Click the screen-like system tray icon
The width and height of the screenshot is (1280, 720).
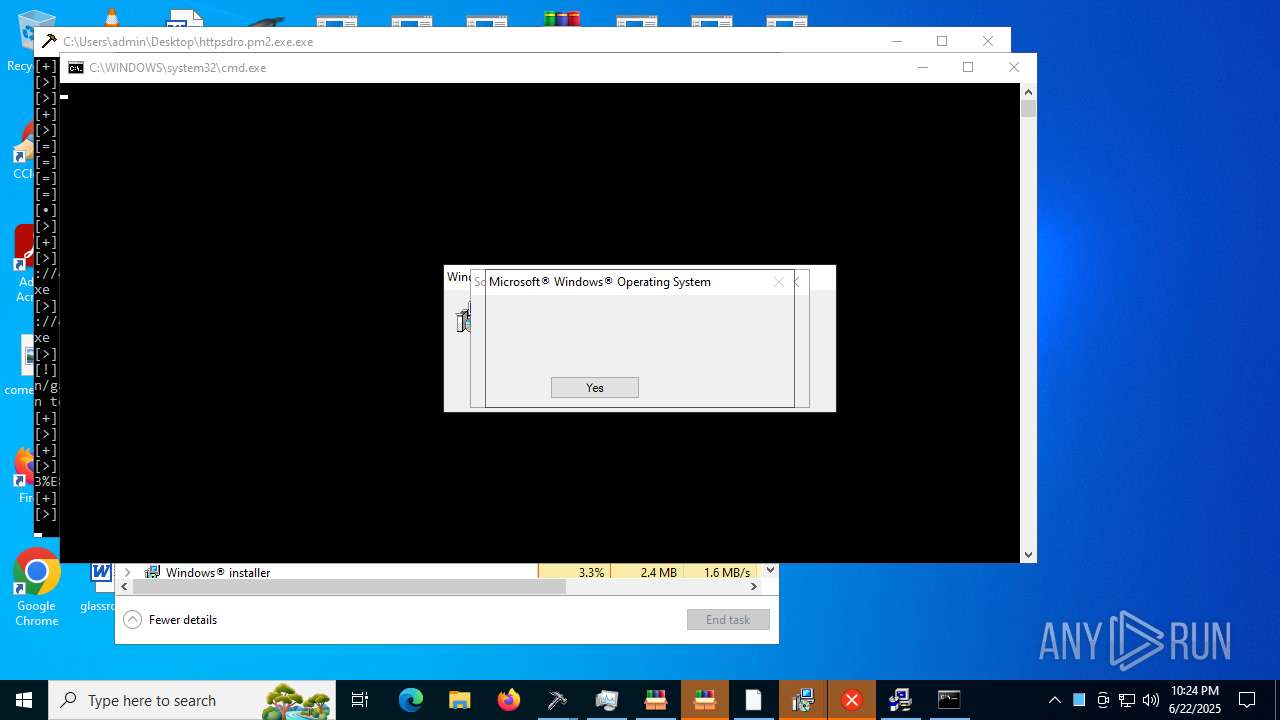[x=1103, y=700]
